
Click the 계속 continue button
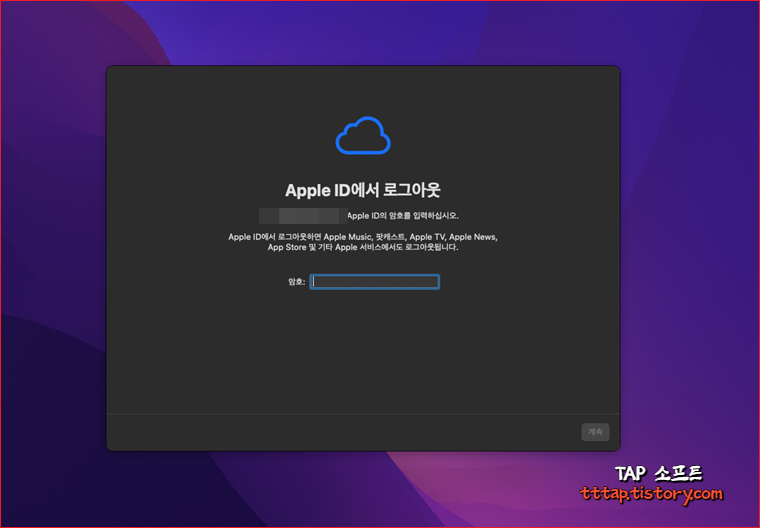(x=595, y=432)
